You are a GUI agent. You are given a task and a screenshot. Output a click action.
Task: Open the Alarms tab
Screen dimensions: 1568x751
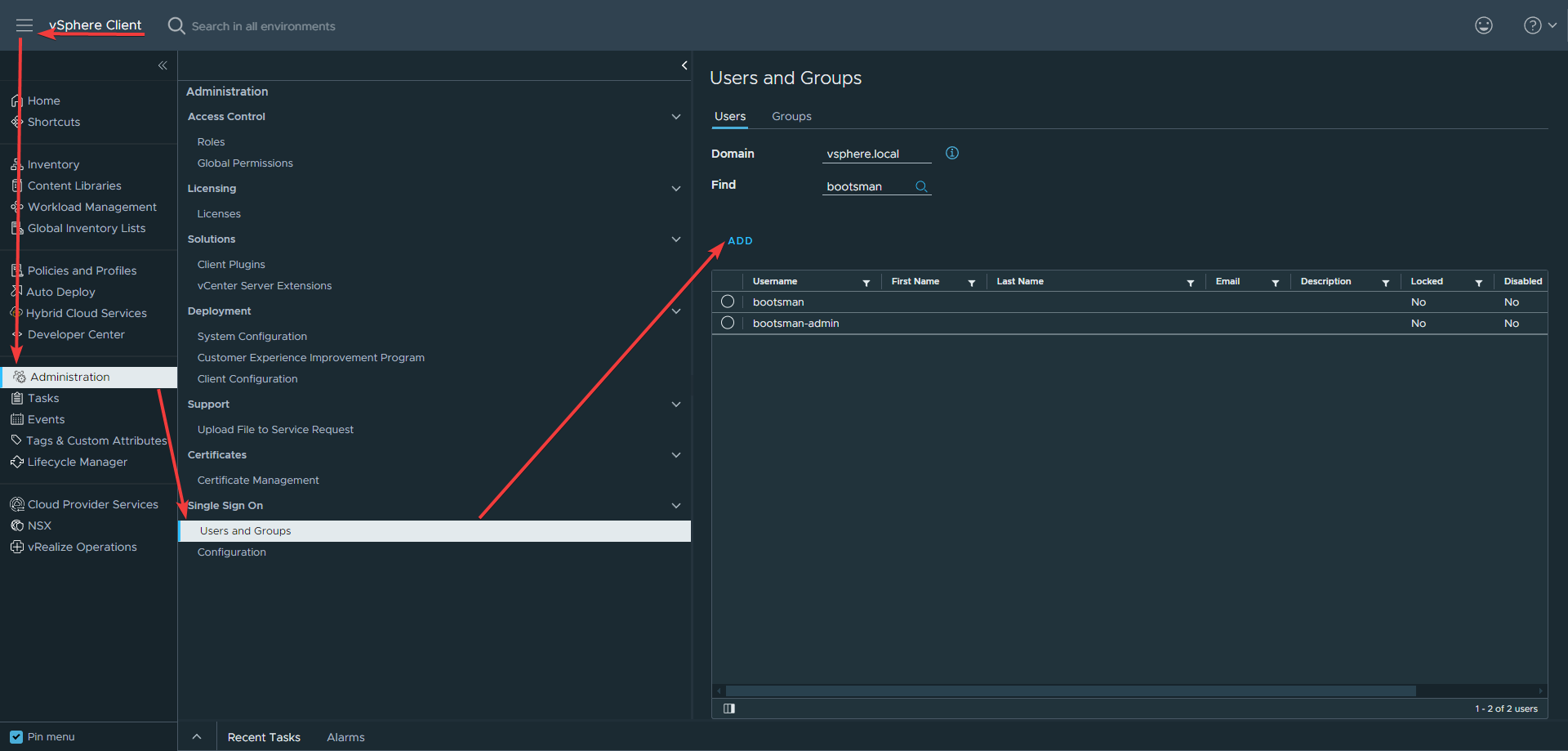(345, 737)
